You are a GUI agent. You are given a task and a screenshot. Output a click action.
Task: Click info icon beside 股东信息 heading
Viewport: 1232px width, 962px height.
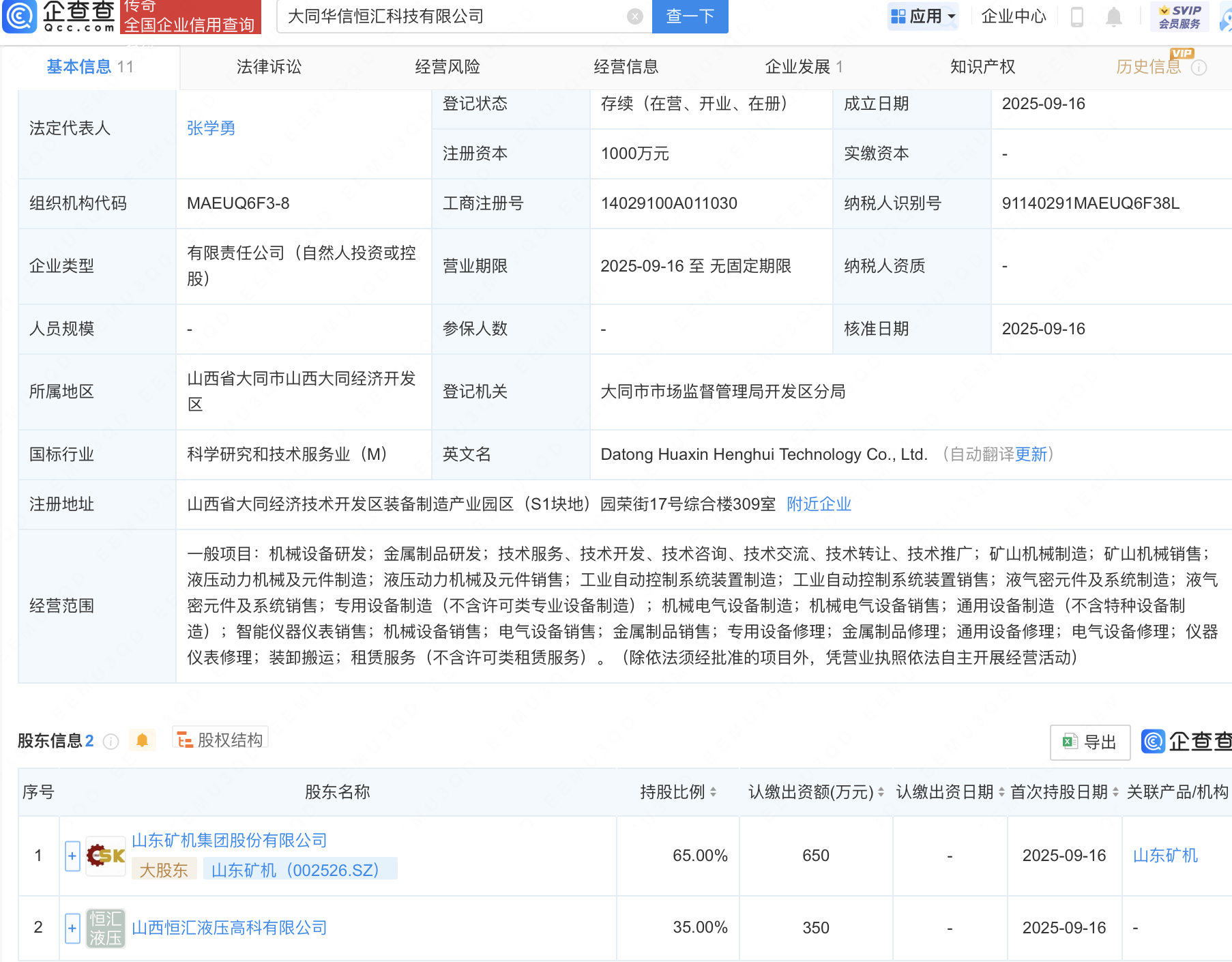[111, 742]
